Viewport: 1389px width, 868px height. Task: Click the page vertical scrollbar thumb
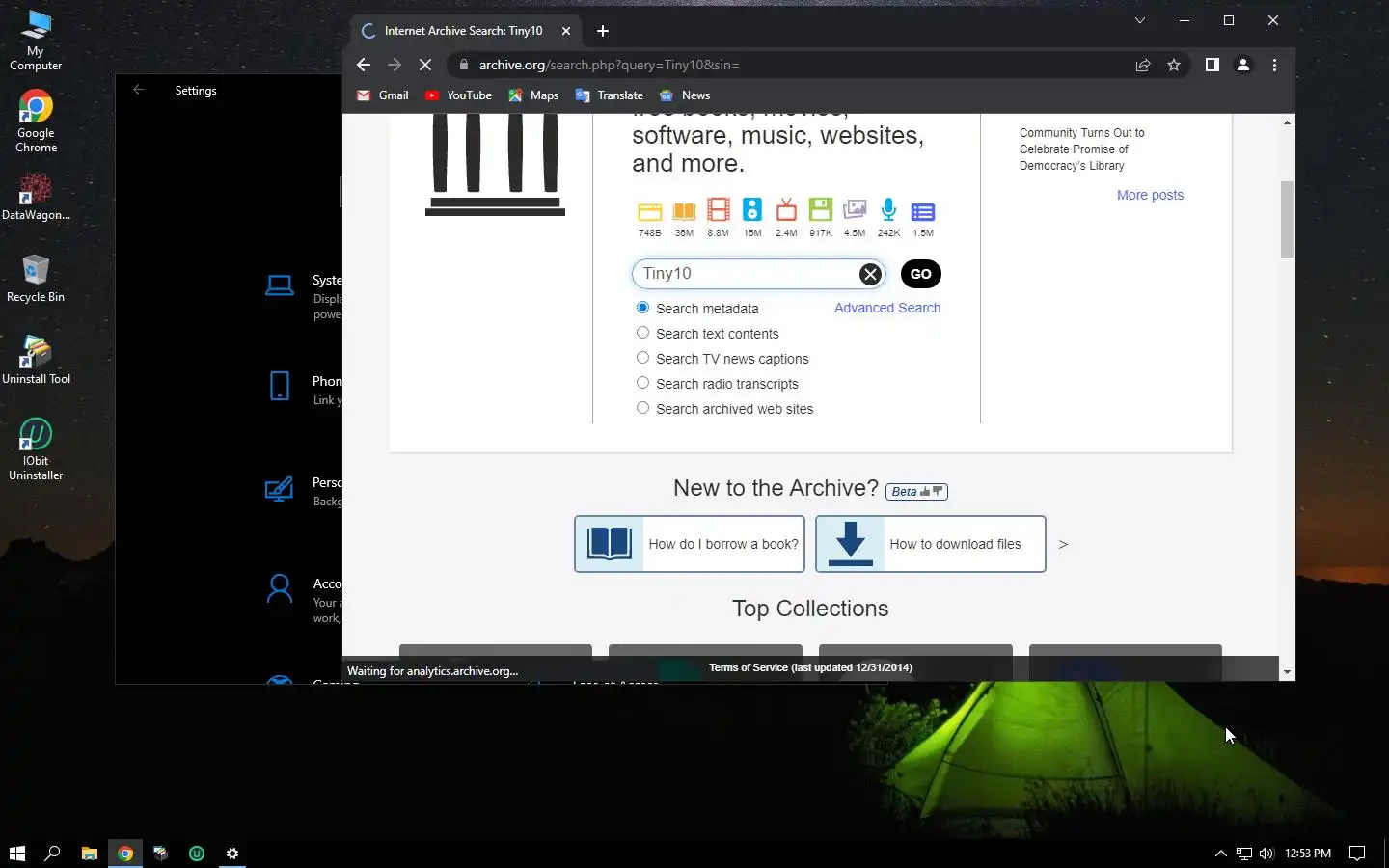point(1287,219)
